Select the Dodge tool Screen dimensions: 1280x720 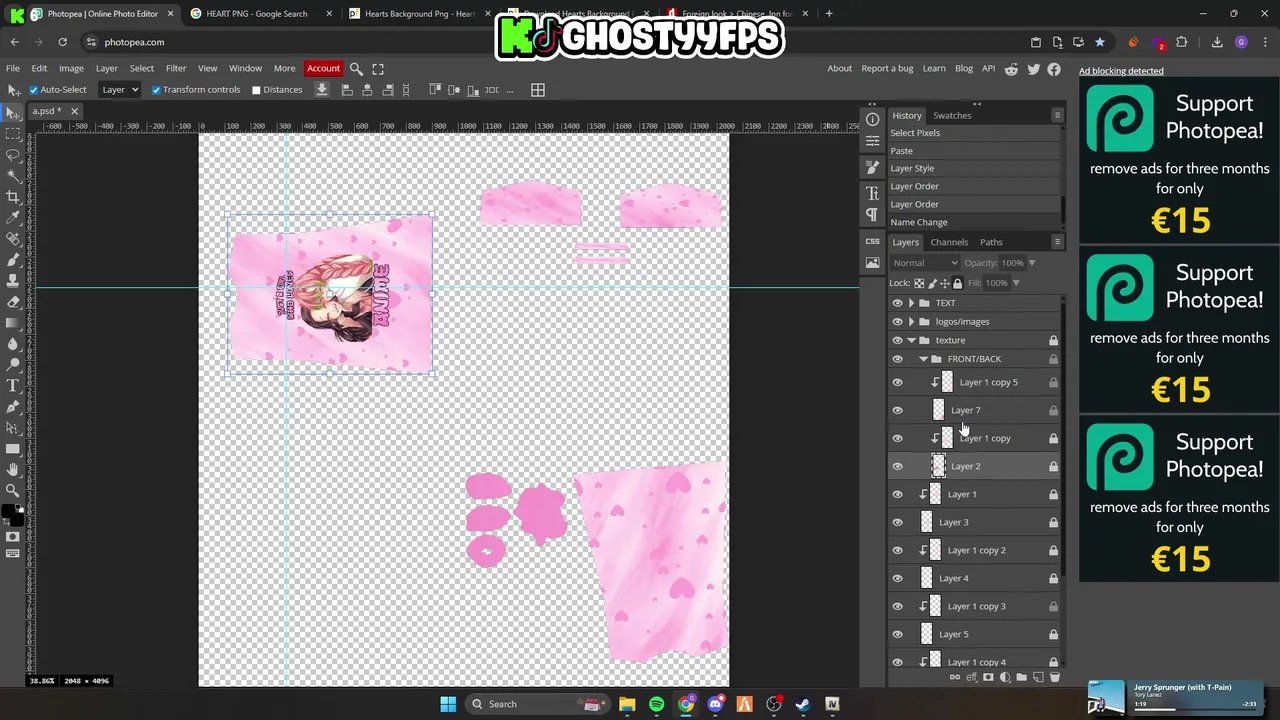tap(13, 365)
